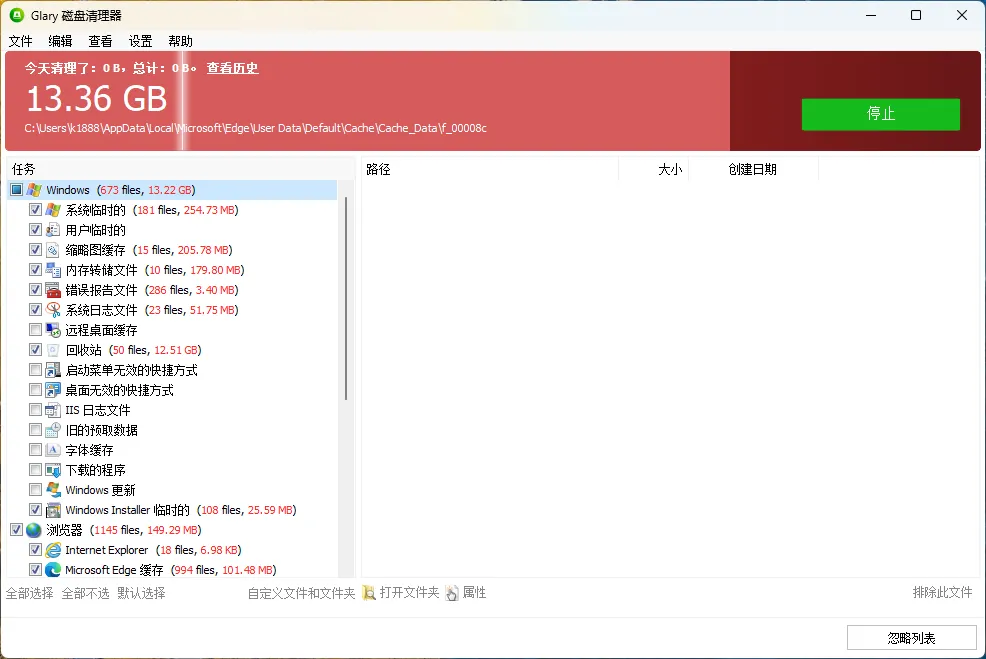Open the 编辑 menu
The width and height of the screenshot is (986, 659).
(60, 42)
